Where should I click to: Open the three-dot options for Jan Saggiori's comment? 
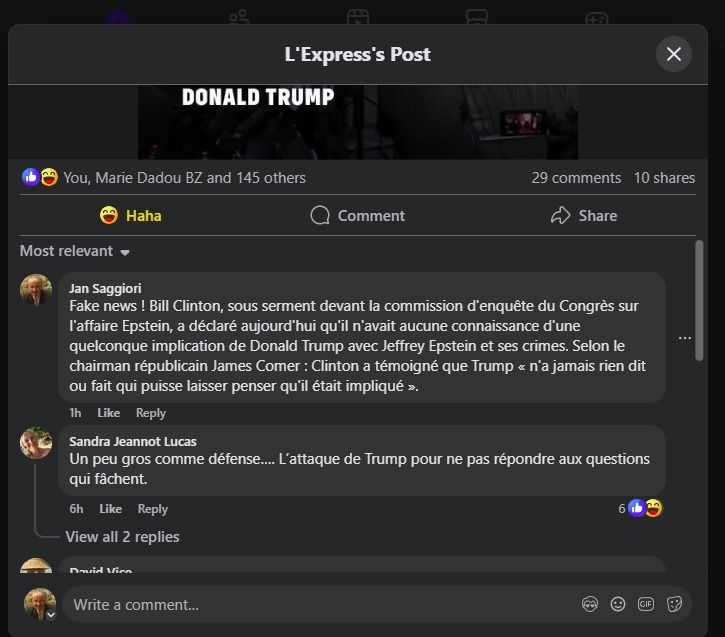pyautogui.click(x=685, y=338)
